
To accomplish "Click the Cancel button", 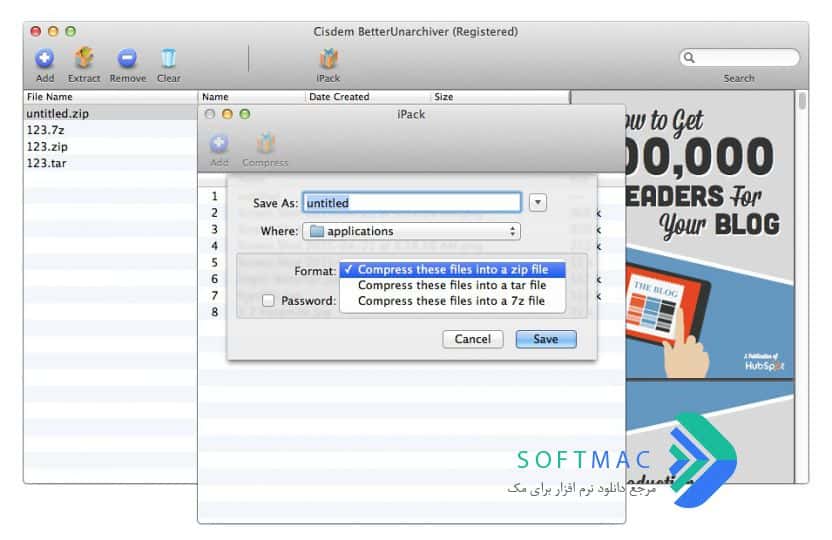I will pyautogui.click(x=472, y=339).
